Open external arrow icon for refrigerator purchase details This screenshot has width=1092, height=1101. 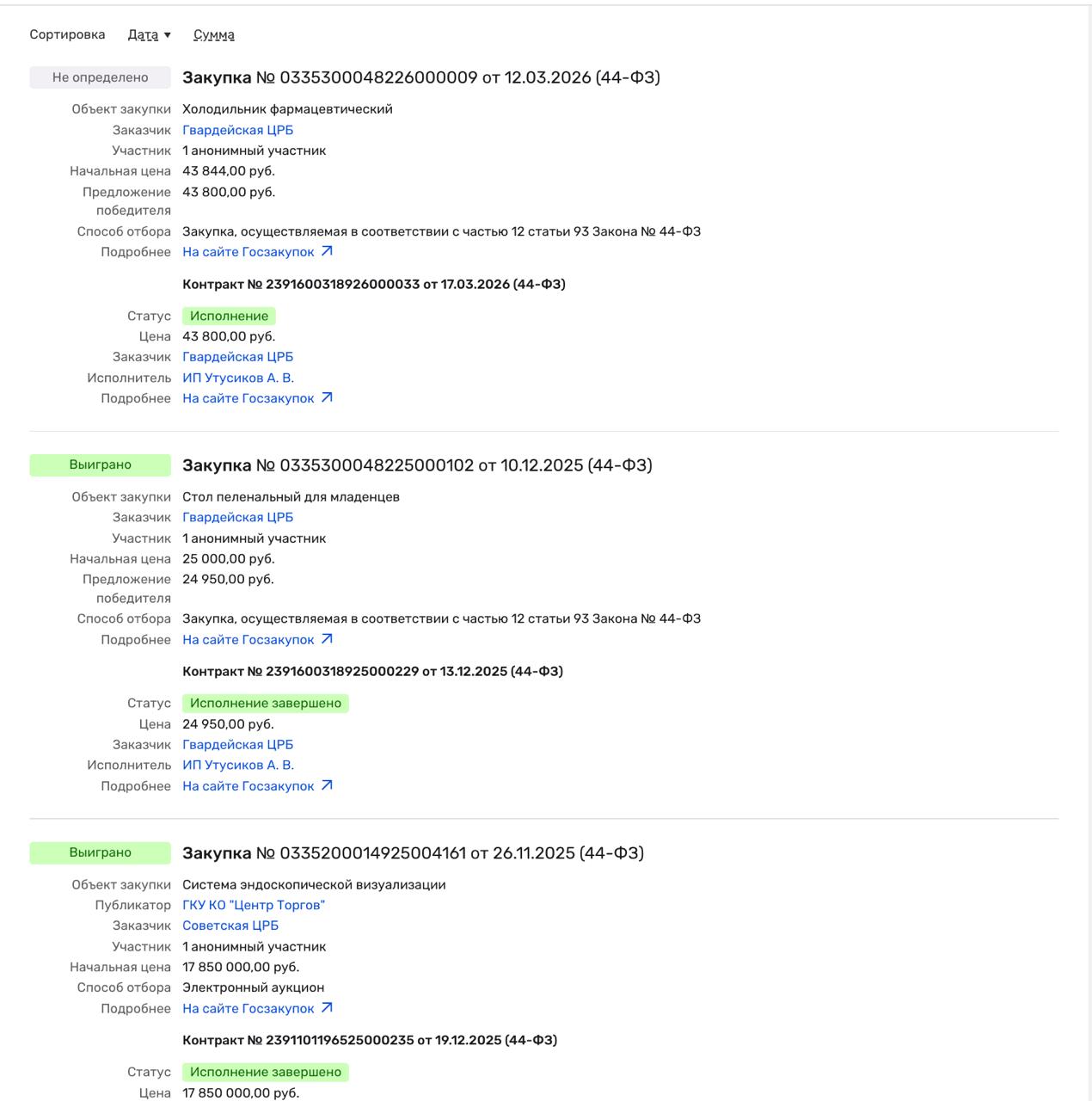pyautogui.click(x=327, y=251)
